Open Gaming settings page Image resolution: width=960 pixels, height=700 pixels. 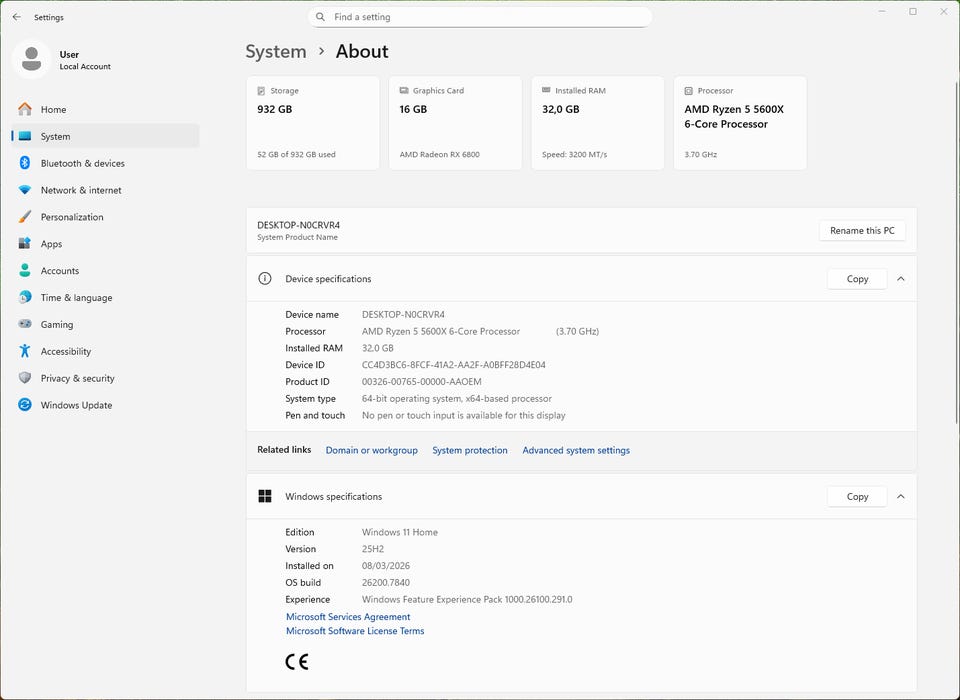[x=56, y=325]
